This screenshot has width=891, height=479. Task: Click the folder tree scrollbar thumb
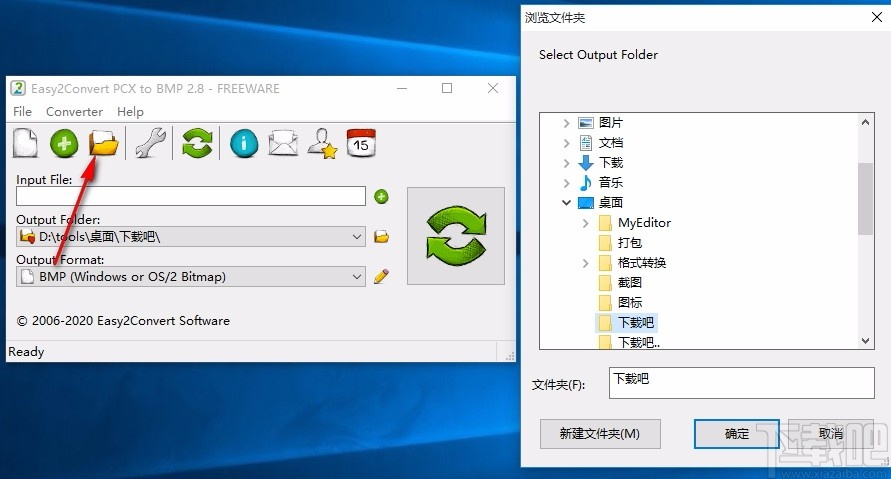click(x=865, y=199)
